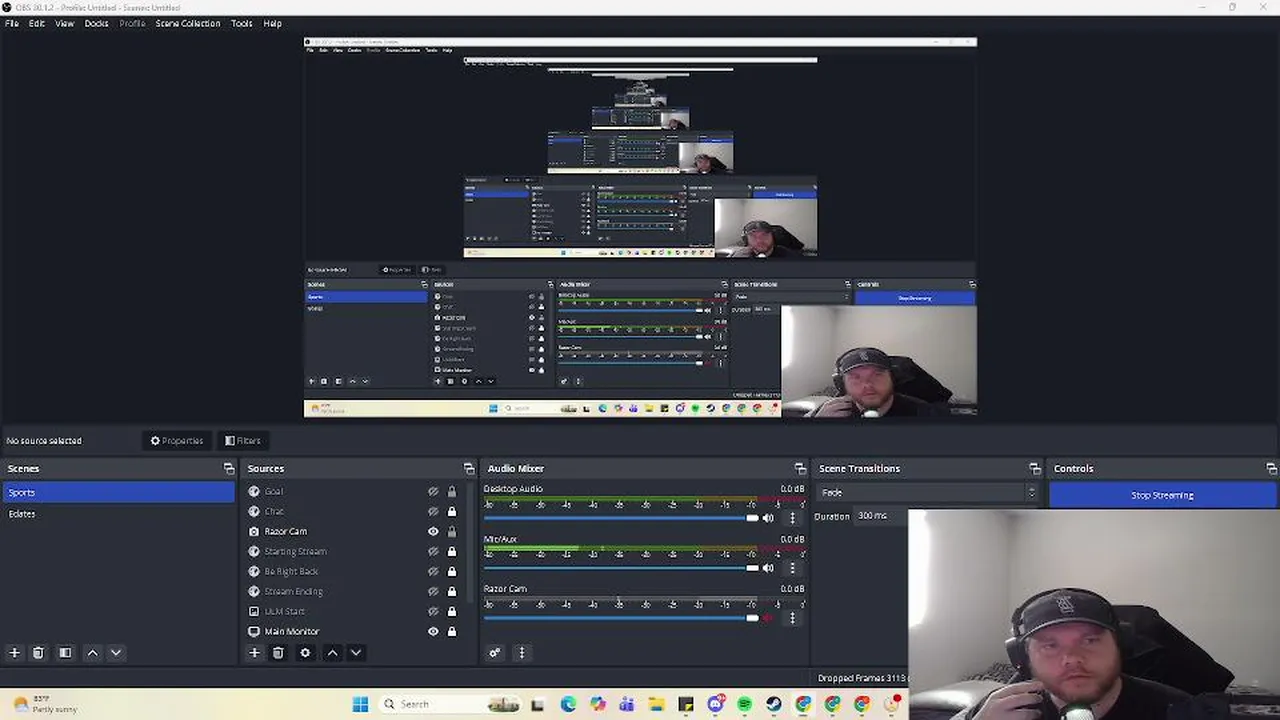Remove selected scene using Scenes trash icon
This screenshot has height=720, width=1280.
point(38,653)
